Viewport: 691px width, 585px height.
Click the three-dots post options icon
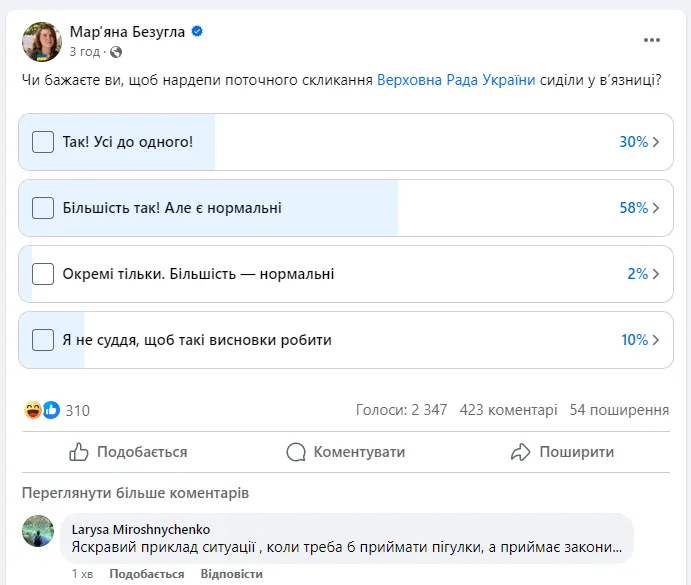[652, 40]
